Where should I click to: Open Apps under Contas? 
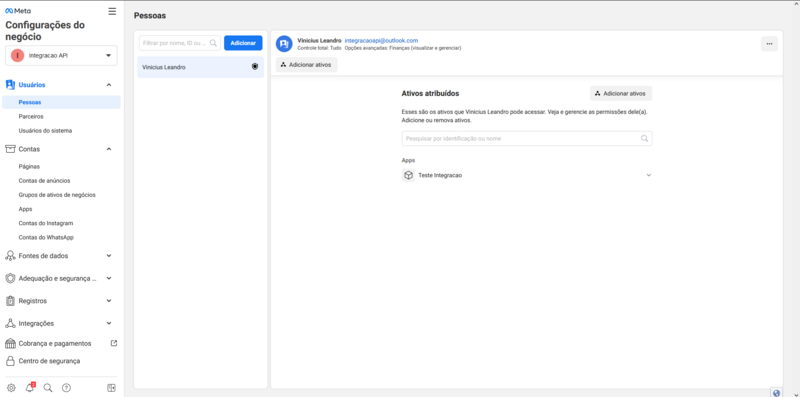coord(26,209)
